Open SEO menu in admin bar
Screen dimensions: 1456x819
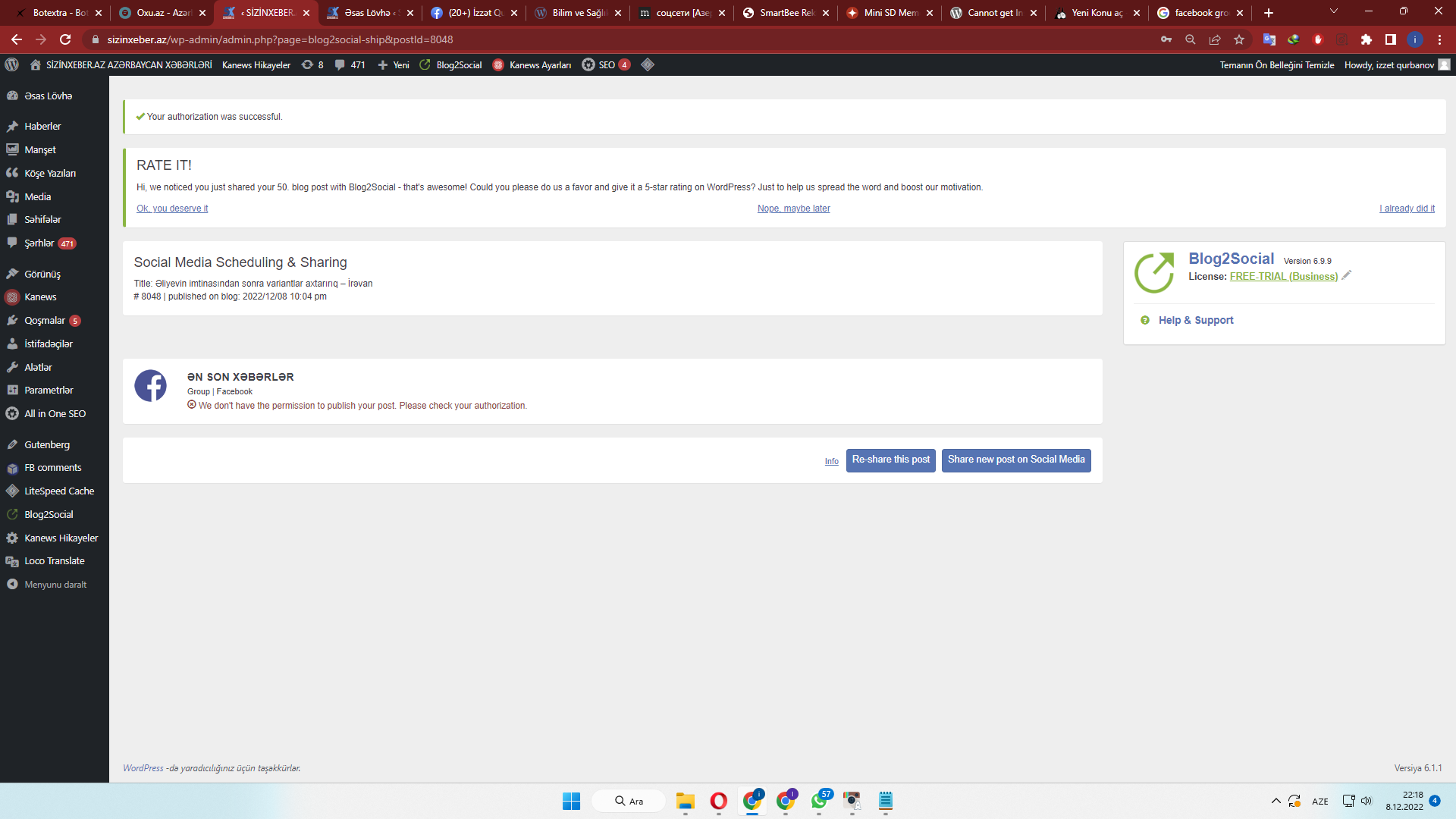pyautogui.click(x=606, y=64)
